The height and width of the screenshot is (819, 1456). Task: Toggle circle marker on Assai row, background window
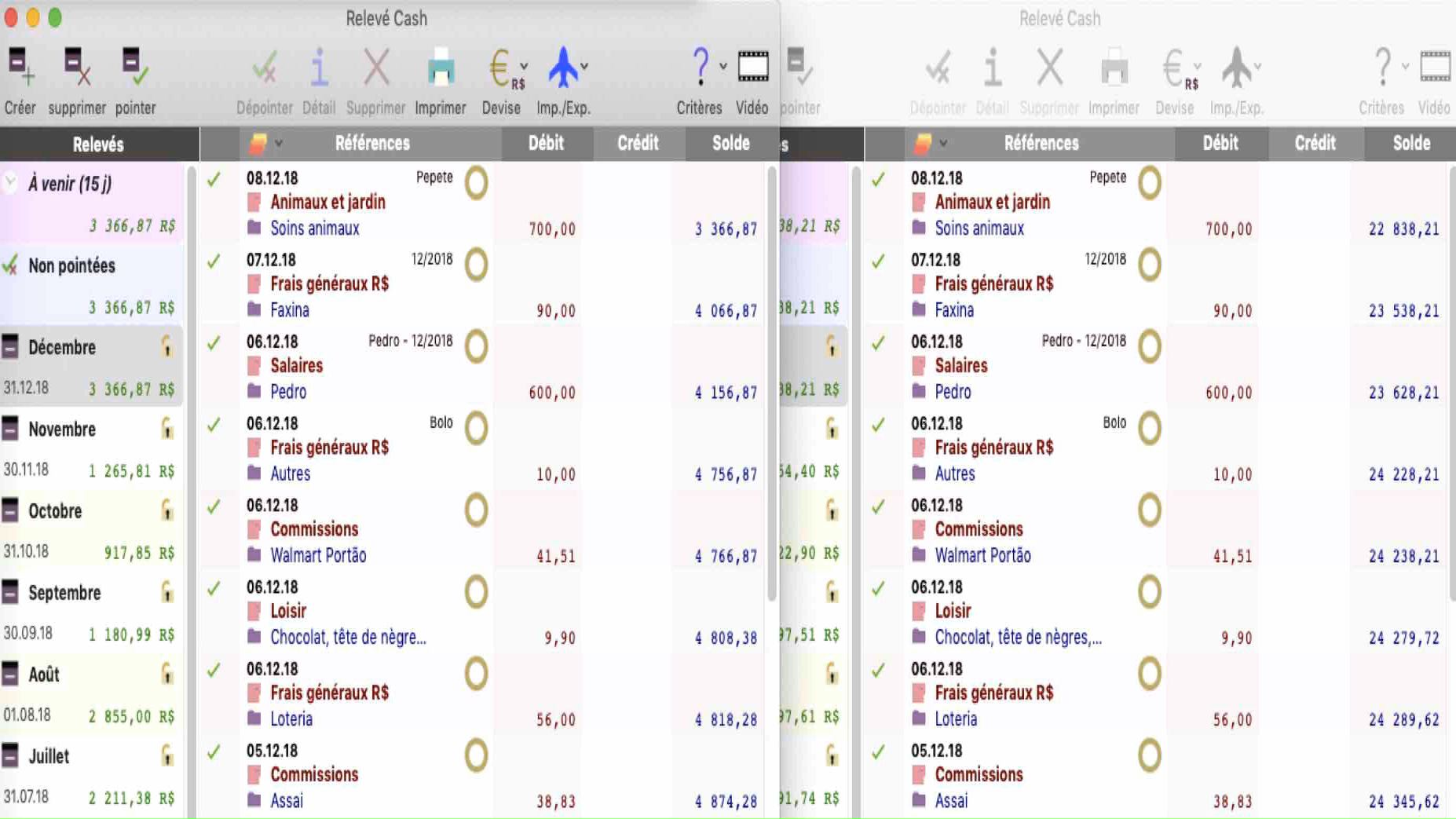[x=1149, y=755]
